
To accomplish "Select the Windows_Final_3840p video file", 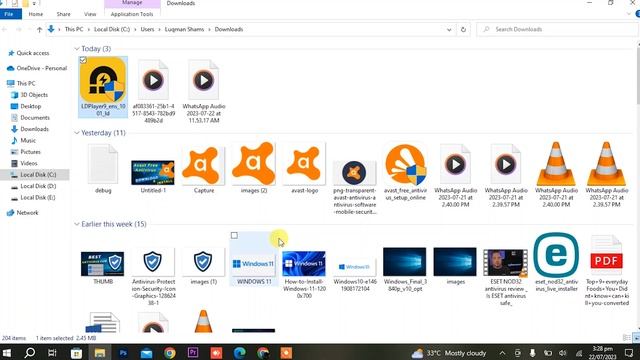I will (404, 262).
